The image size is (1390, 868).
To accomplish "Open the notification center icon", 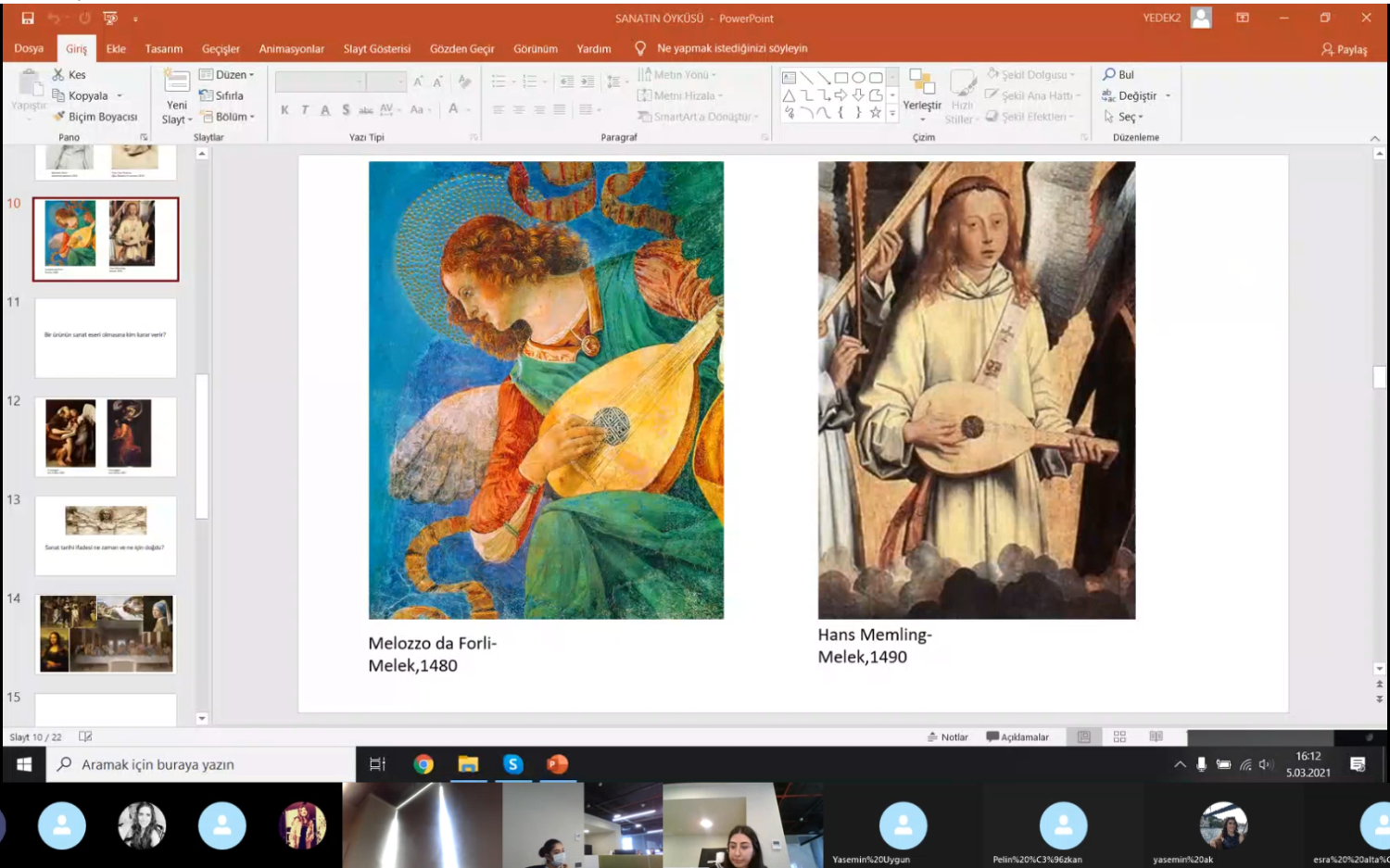I will [x=1358, y=764].
